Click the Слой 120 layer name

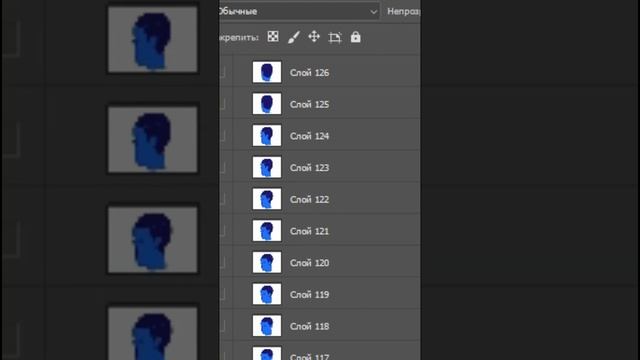click(309, 263)
